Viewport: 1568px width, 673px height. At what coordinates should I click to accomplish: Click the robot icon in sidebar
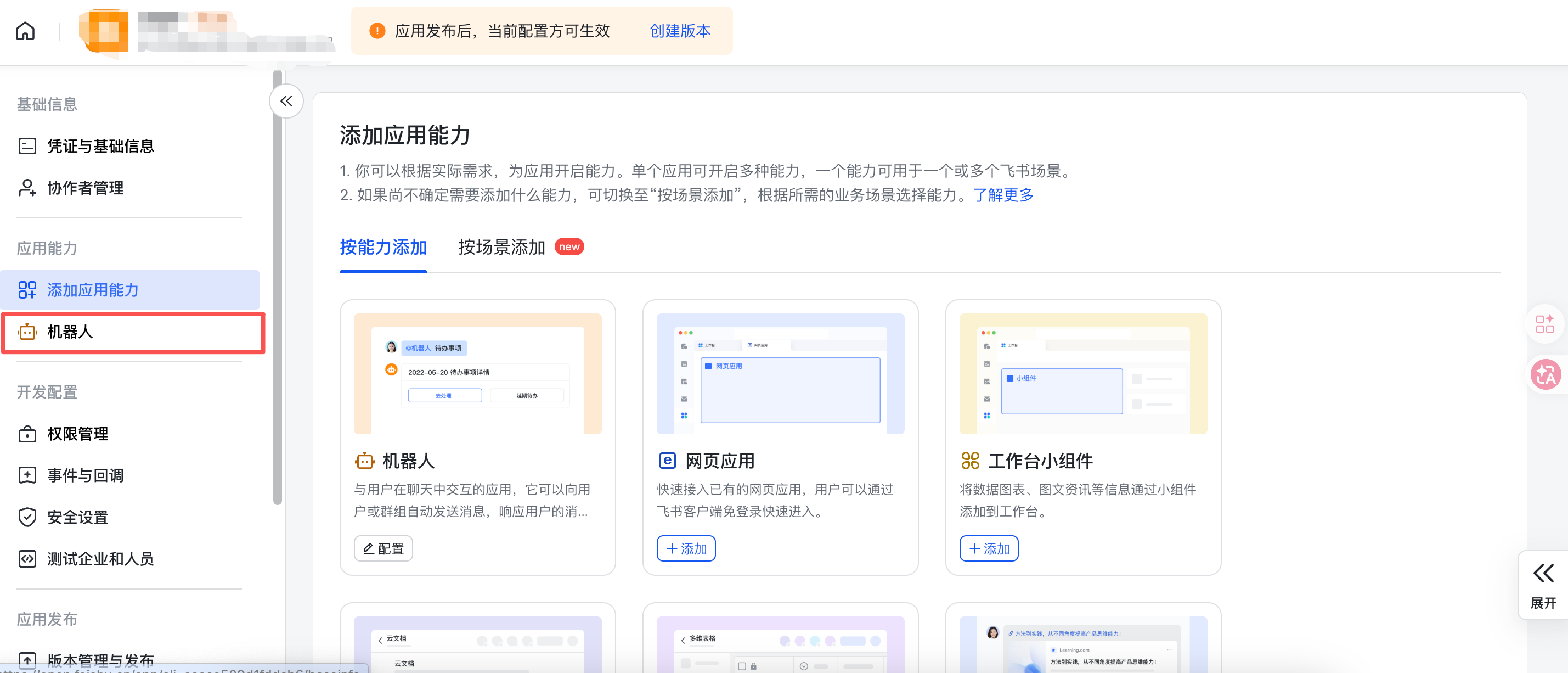click(27, 332)
